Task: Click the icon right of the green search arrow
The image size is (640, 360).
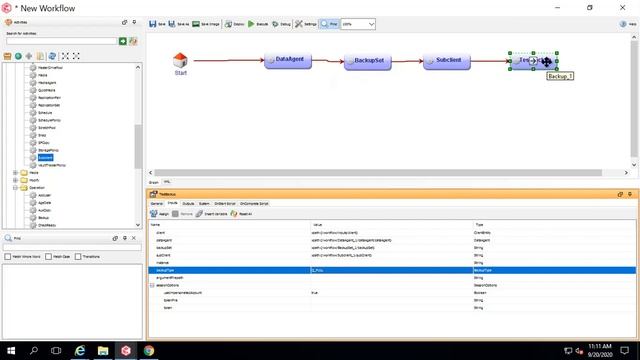Action: (x=133, y=41)
